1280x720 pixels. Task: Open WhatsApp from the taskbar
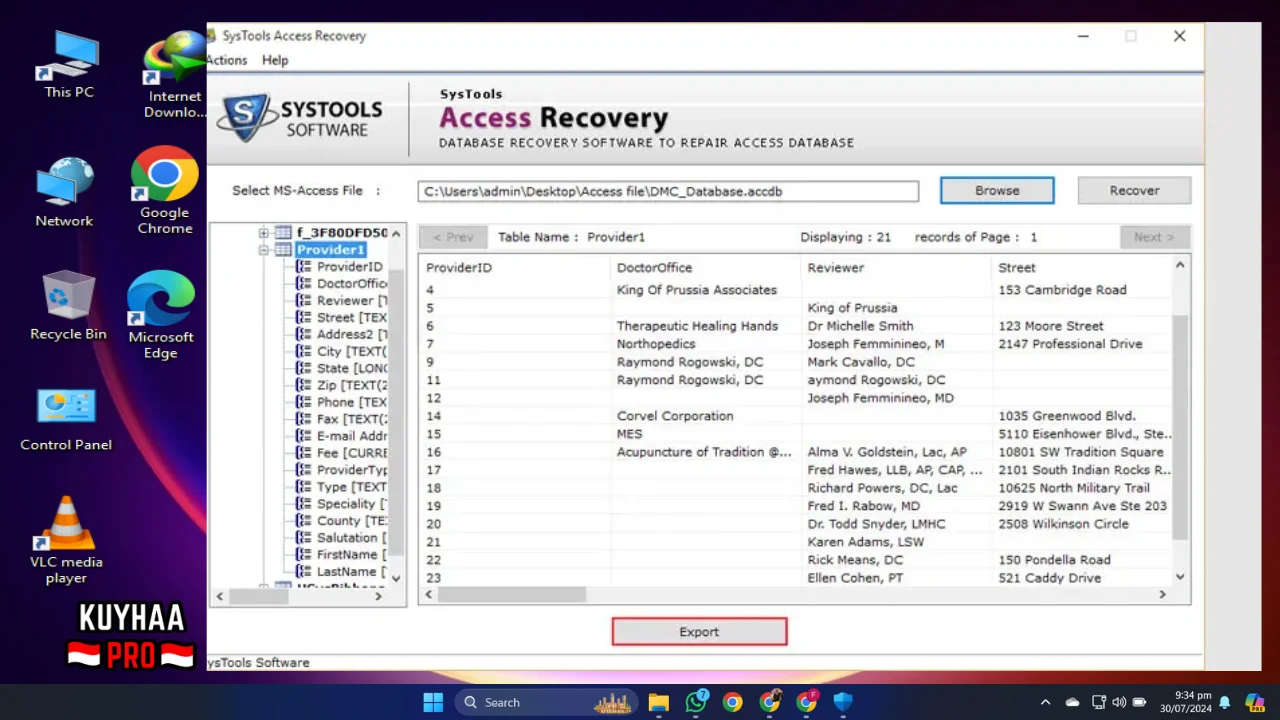[696, 702]
